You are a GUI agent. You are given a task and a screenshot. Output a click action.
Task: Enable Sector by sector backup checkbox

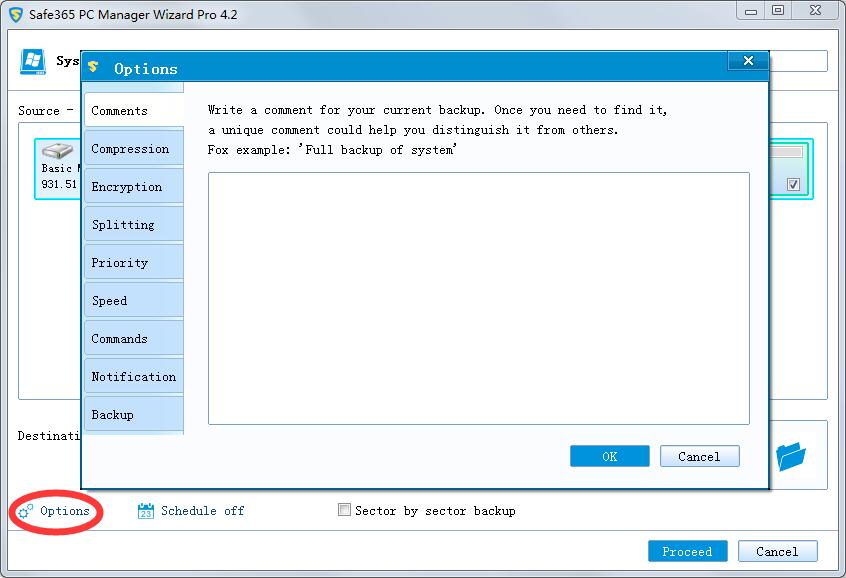pyautogui.click(x=345, y=510)
